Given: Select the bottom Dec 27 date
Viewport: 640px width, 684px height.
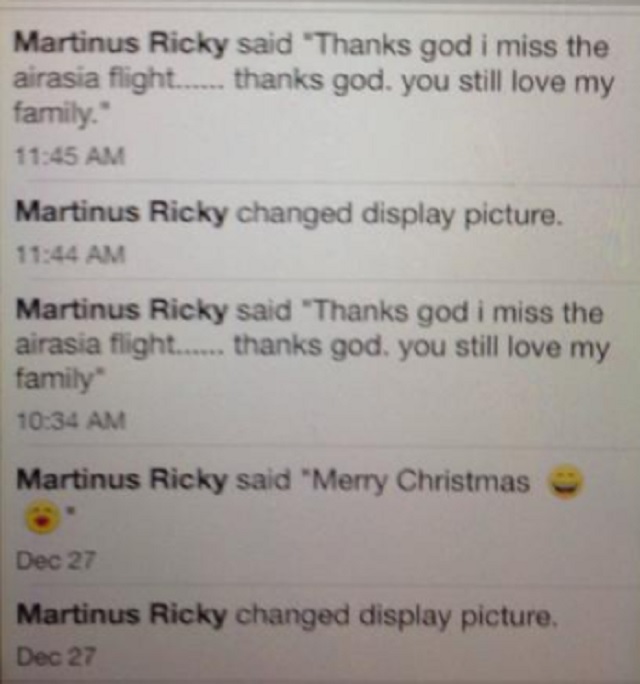Looking at the screenshot, I should click(55, 657).
